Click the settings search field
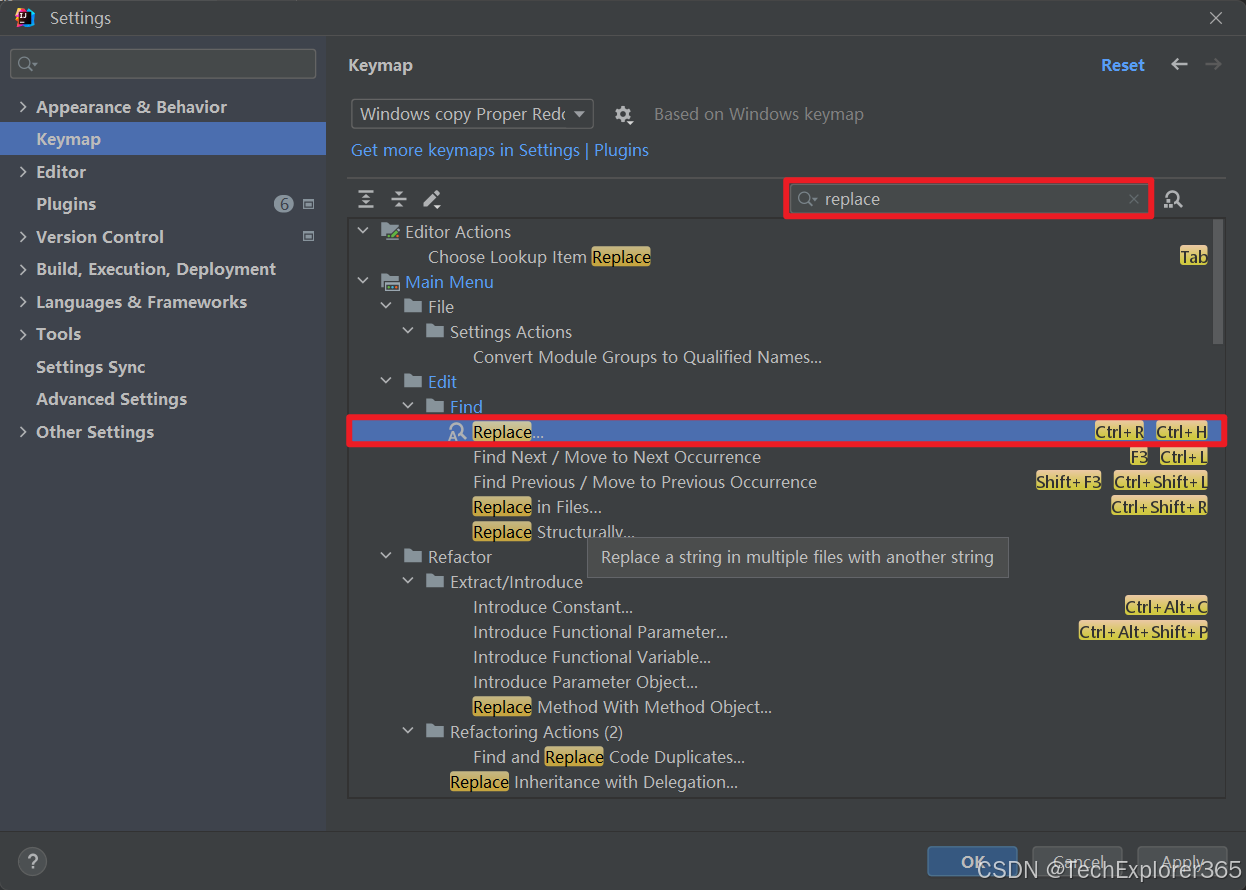 point(163,64)
